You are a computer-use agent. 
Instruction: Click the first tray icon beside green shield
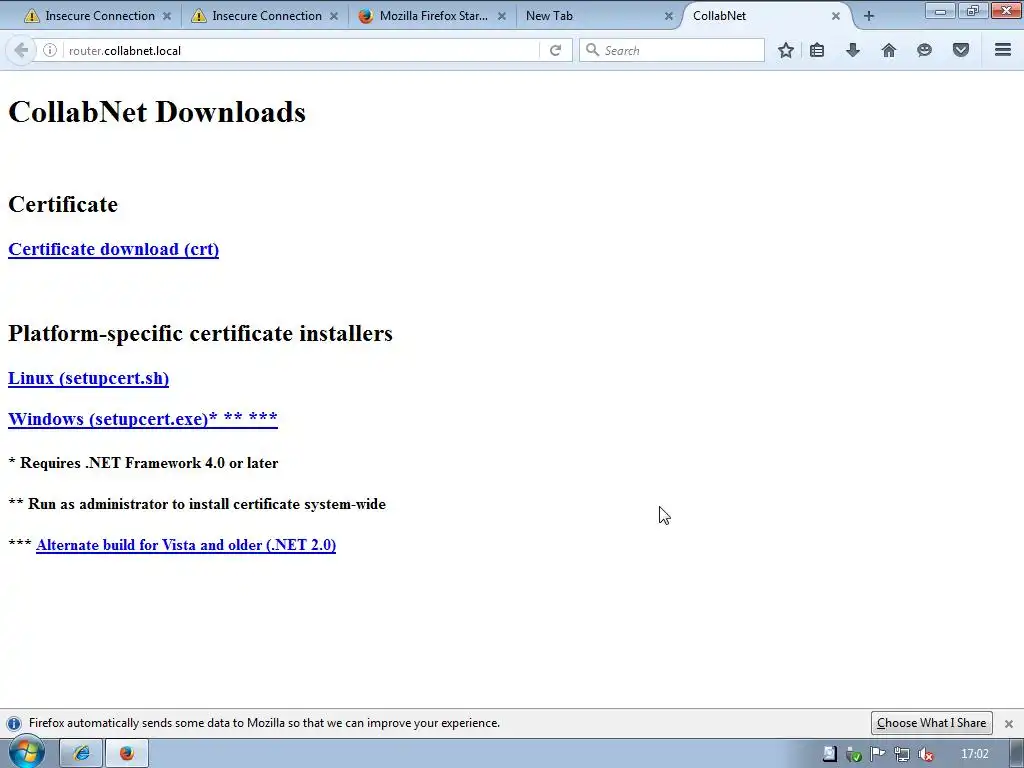point(829,754)
